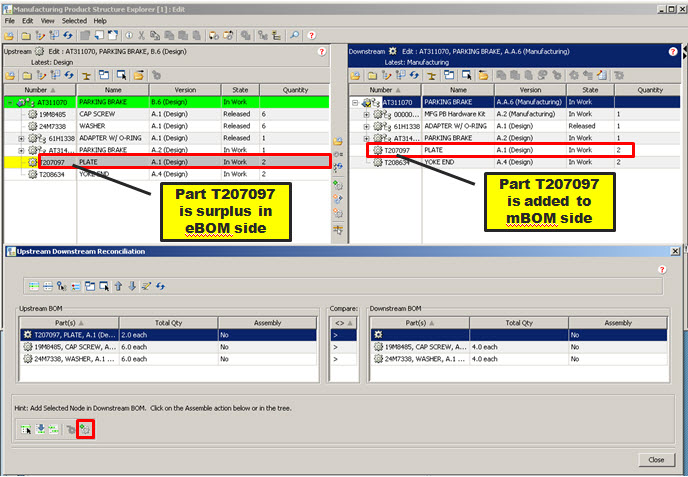The height and width of the screenshot is (477, 688).
Task: Click the Upstream pane select-window cursor icon
Action: 122,75
